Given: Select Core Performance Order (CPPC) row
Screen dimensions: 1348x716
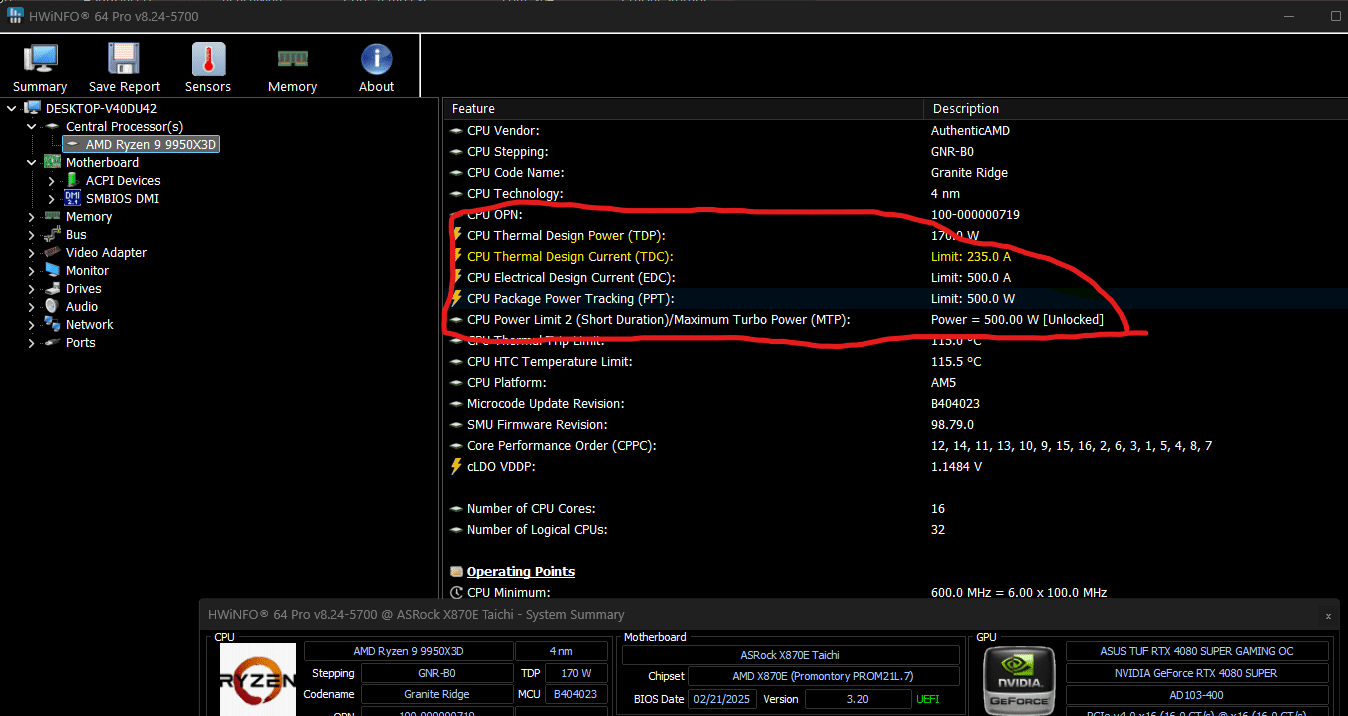Looking at the screenshot, I should point(895,446).
